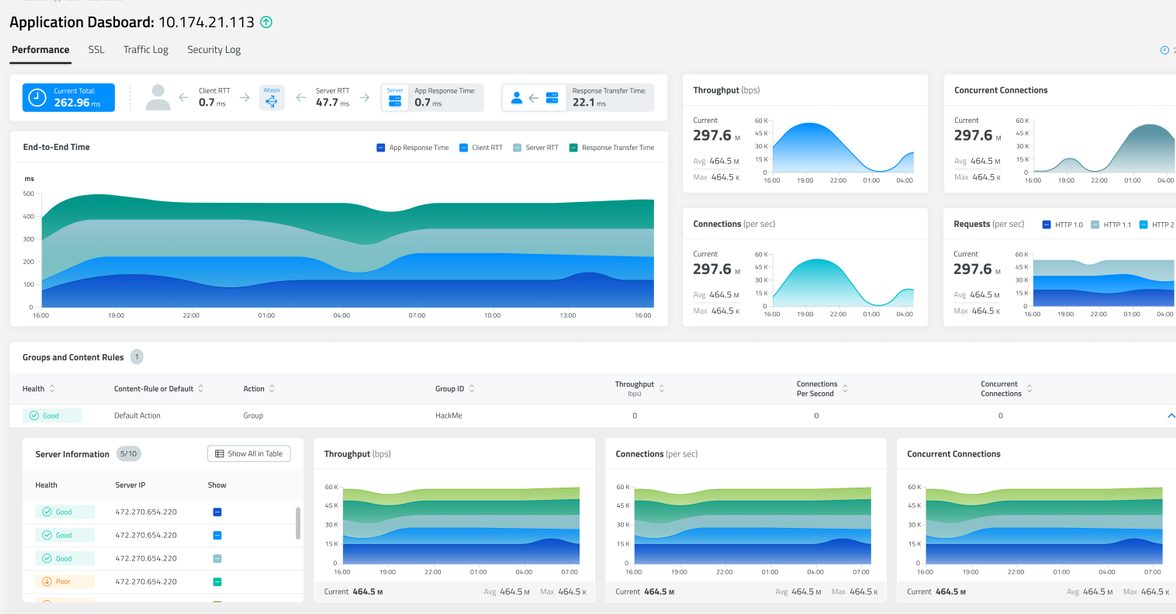Screen dimensions: 1176x614
Task: Sort by Throughput column in groups table
Action: pos(662,388)
